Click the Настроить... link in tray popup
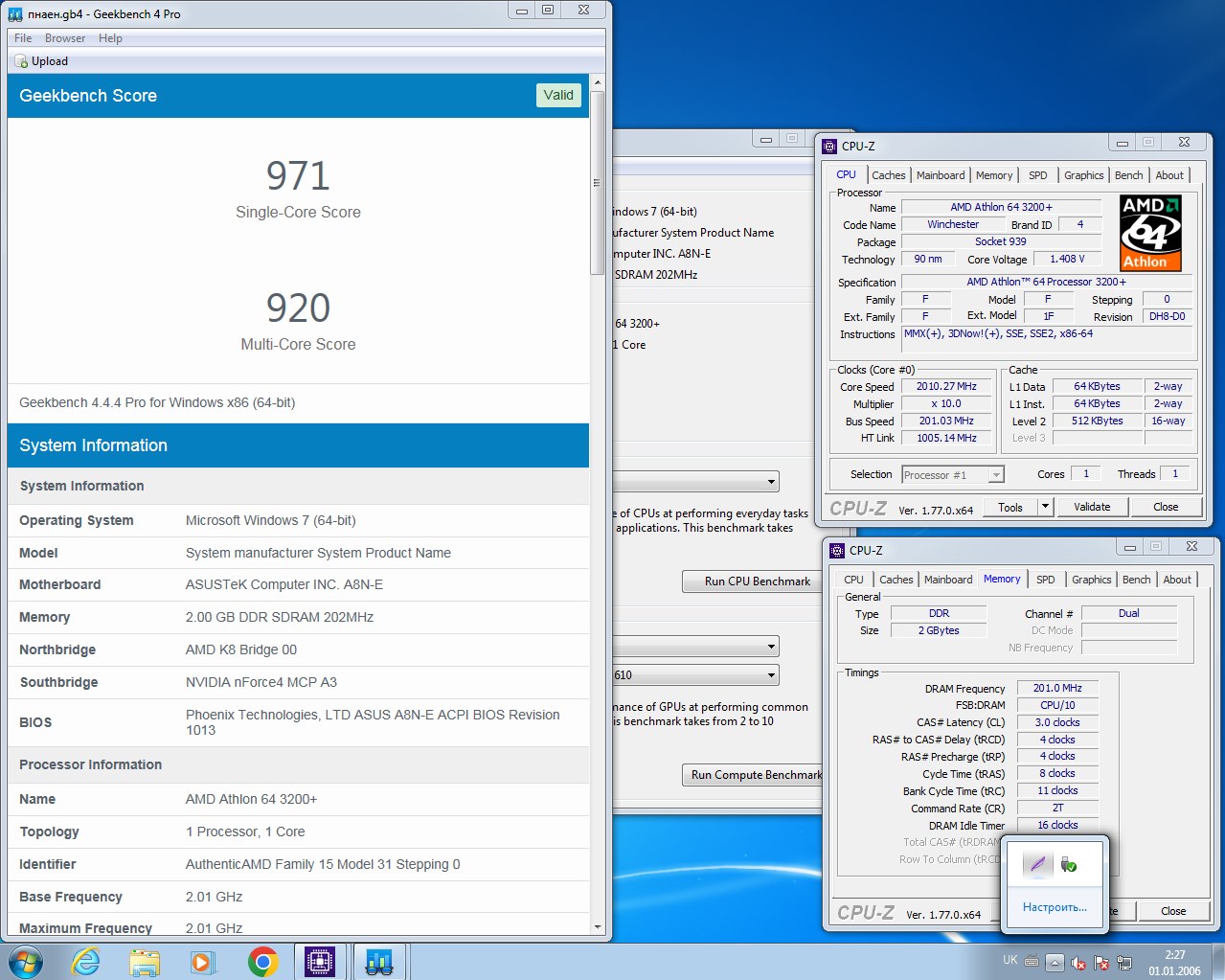 [1055, 907]
